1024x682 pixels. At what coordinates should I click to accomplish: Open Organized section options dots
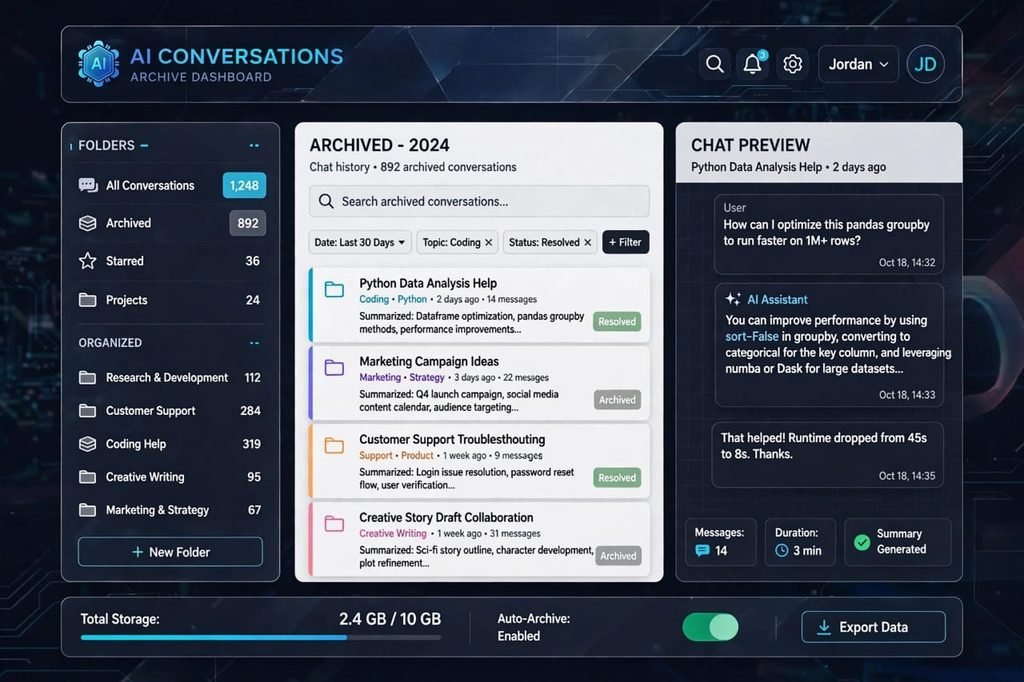(x=254, y=343)
